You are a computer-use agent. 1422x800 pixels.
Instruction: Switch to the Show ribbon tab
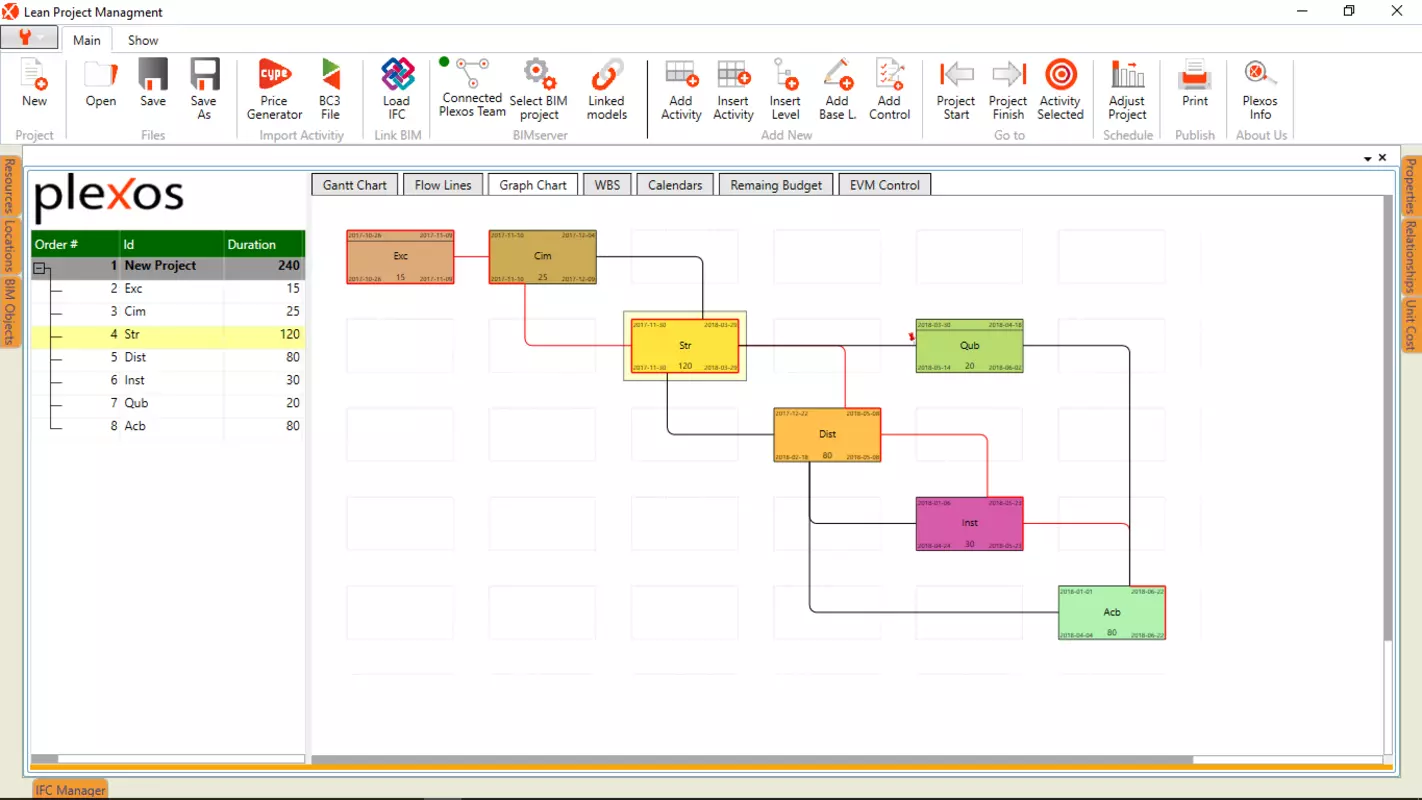143,40
